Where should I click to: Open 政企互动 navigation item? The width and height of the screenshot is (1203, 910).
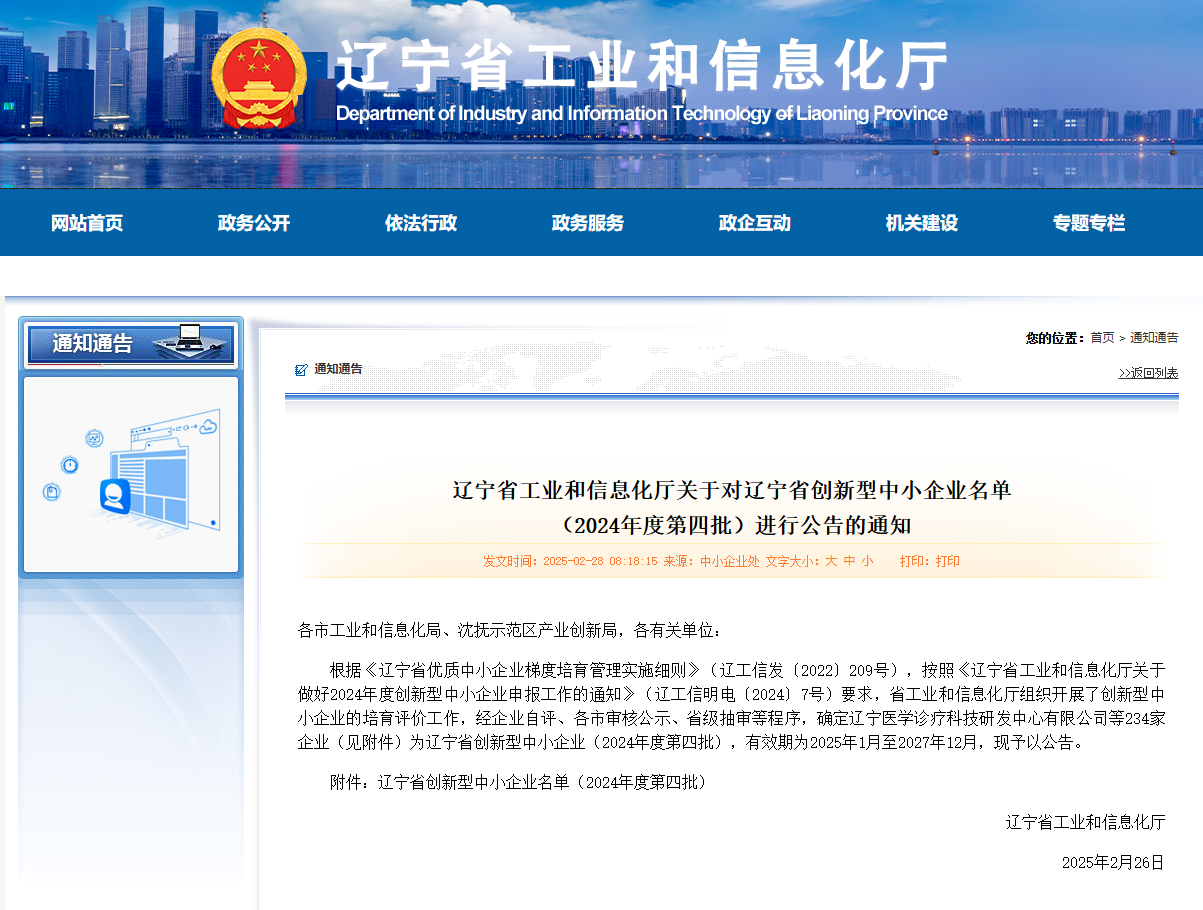pyautogui.click(x=755, y=223)
